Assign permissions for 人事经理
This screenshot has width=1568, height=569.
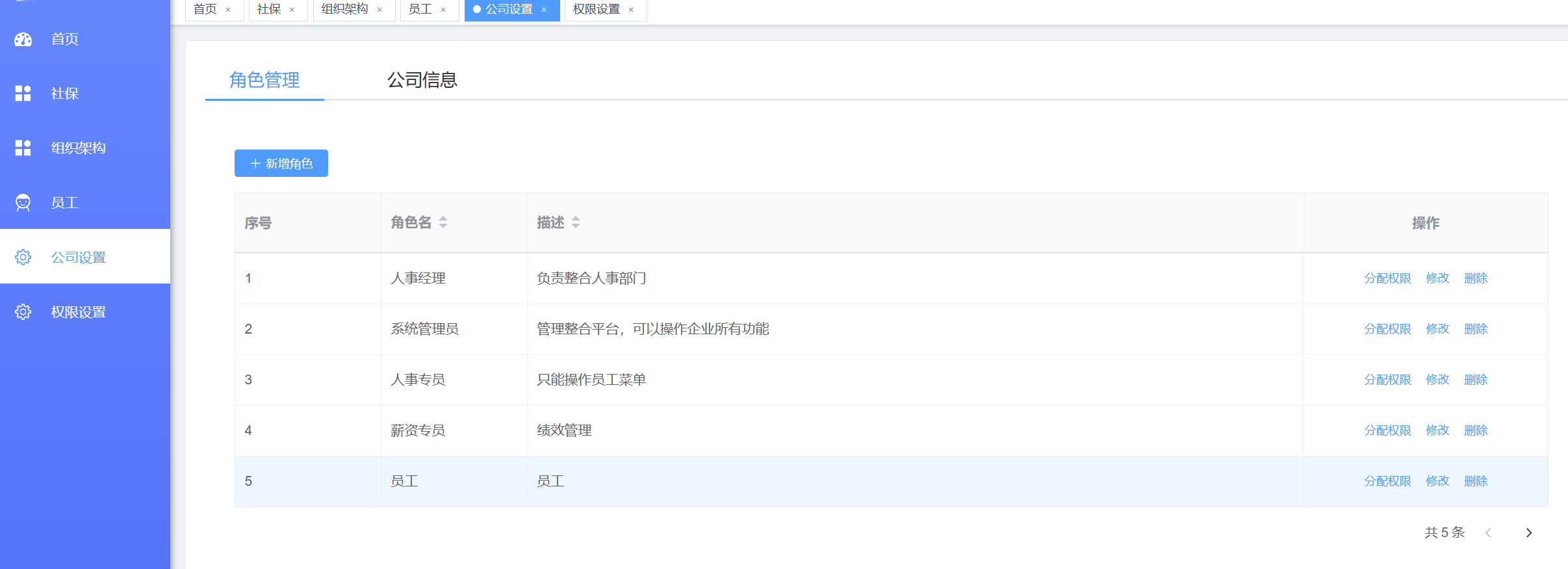tap(1387, 278)
